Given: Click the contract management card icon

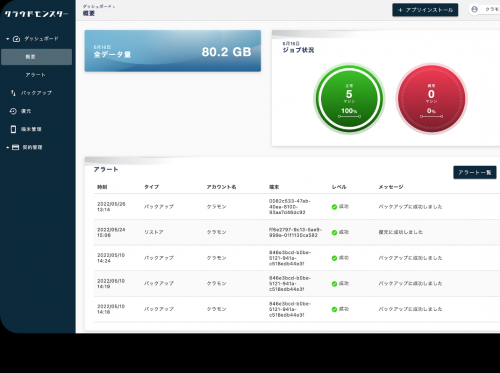Looking at the screenshot, I should [x=15, y=147].
